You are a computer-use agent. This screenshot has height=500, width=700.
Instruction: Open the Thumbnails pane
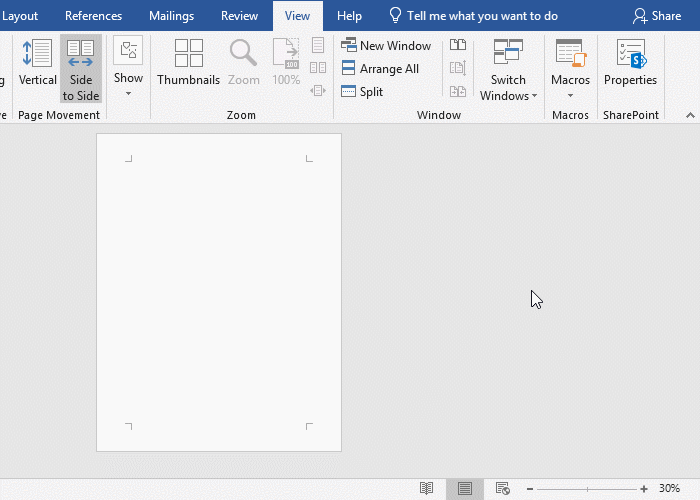[x=188, y=64]
